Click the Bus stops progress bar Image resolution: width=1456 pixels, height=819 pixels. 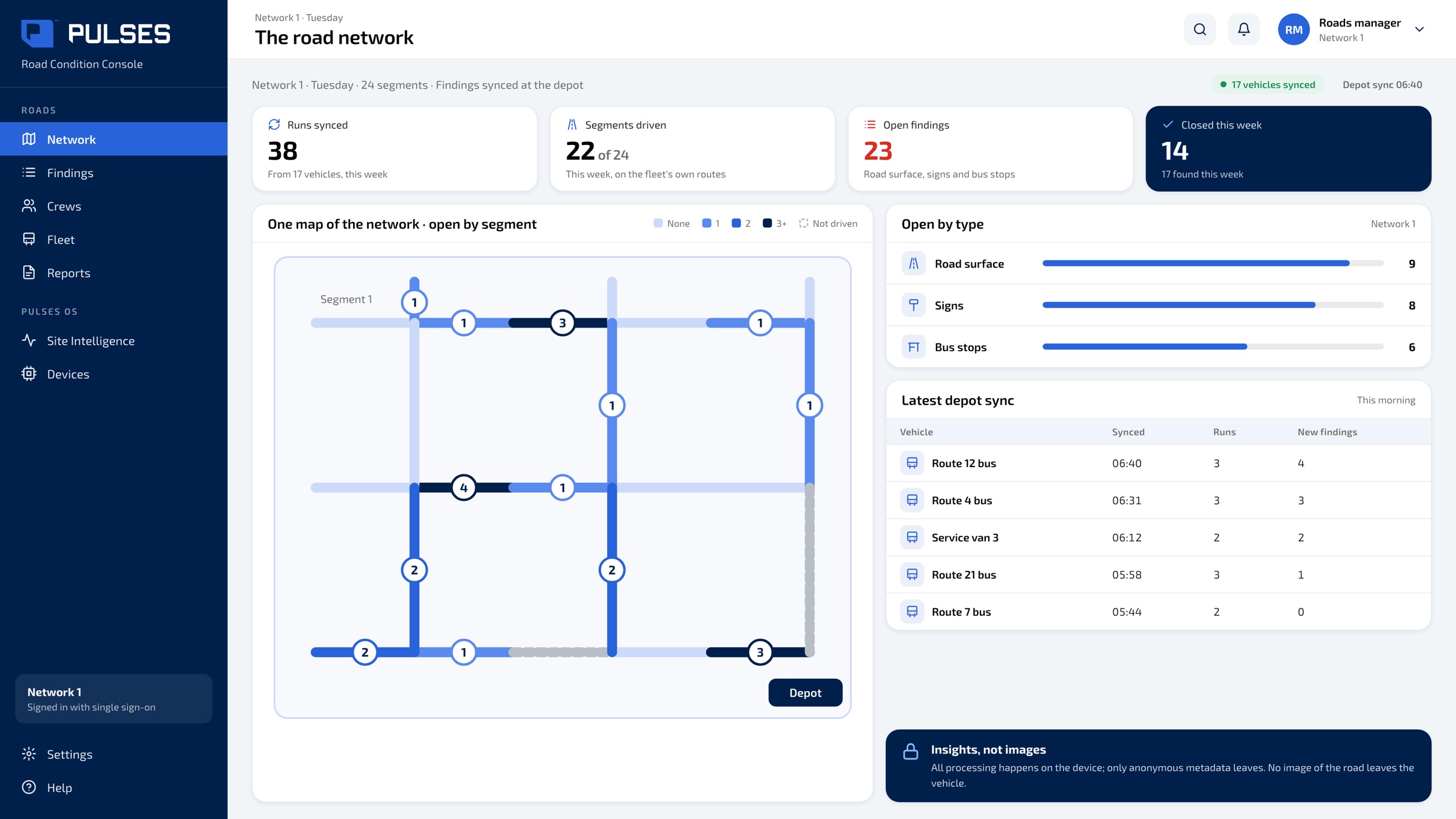coord(1213,347)
